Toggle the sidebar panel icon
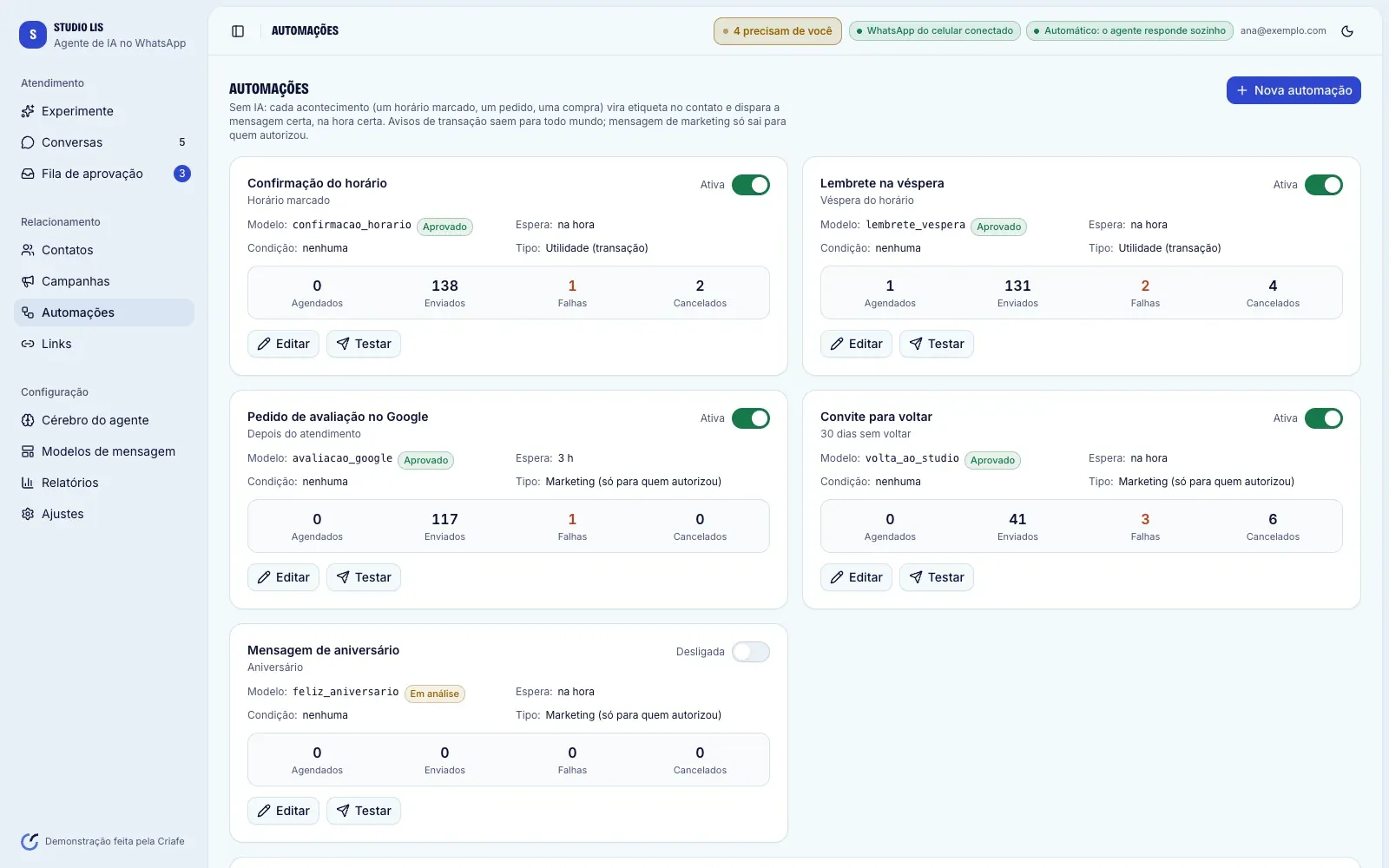This screenshot has width=1389, height=868. (238, 31)
